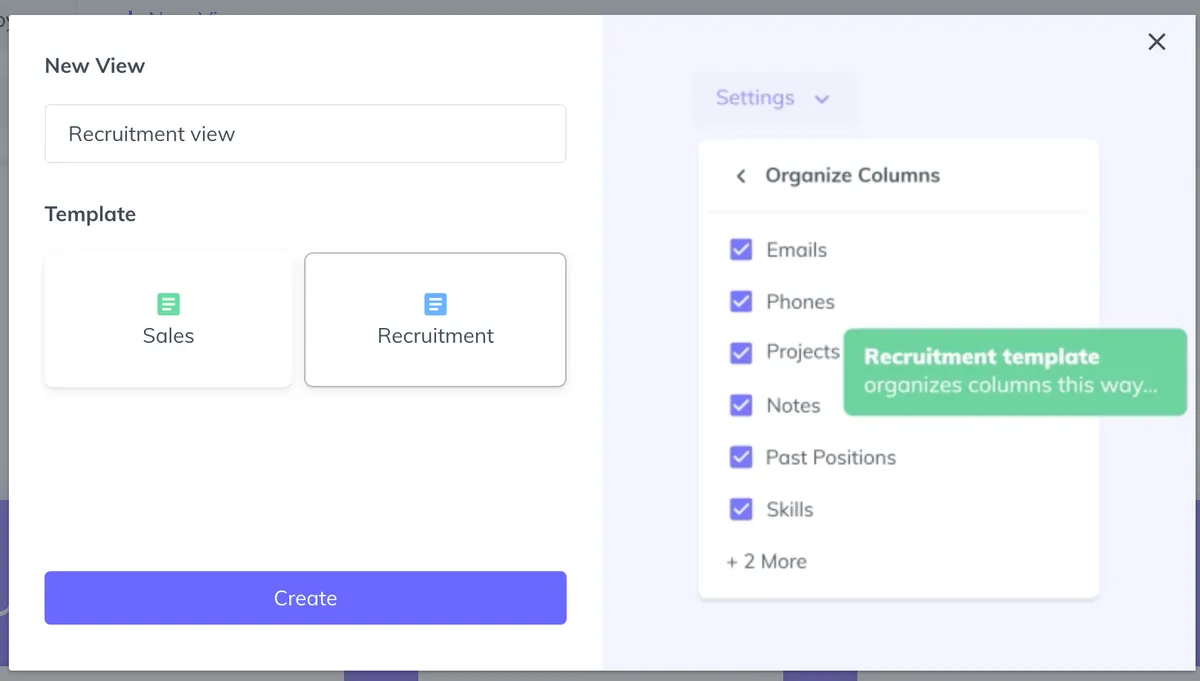Viewport: 1200px width, 681px height.
Task: Click the view name input field
Action: click(x=305, y=134)
